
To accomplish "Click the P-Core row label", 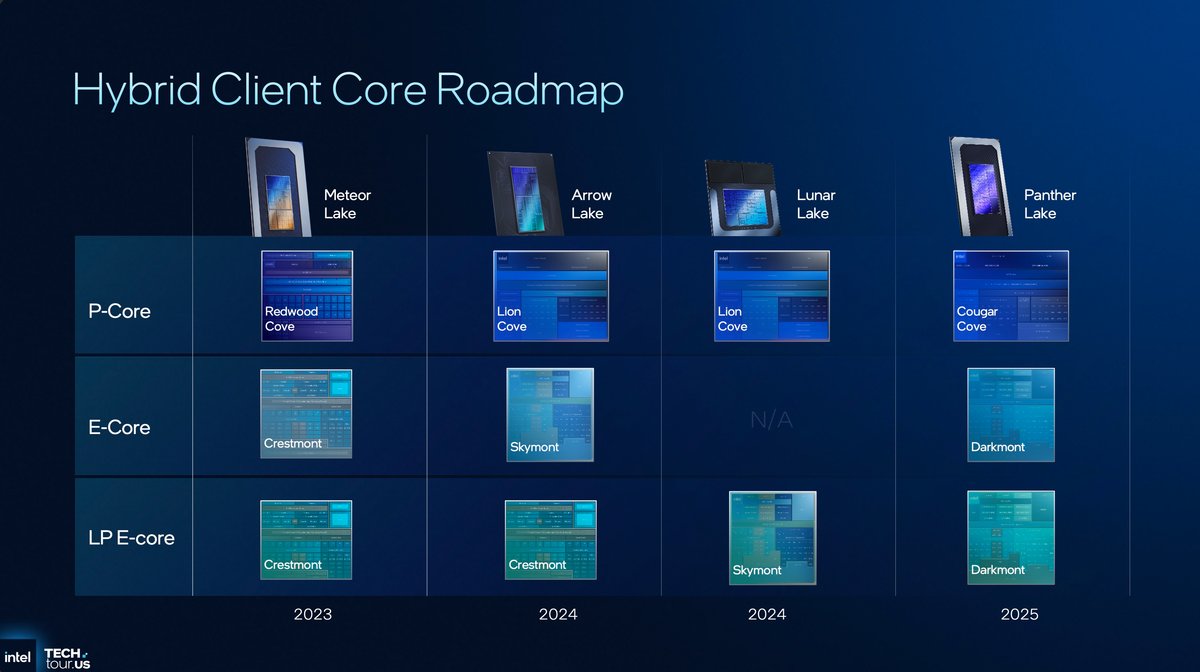I will [x=119, y=311].
